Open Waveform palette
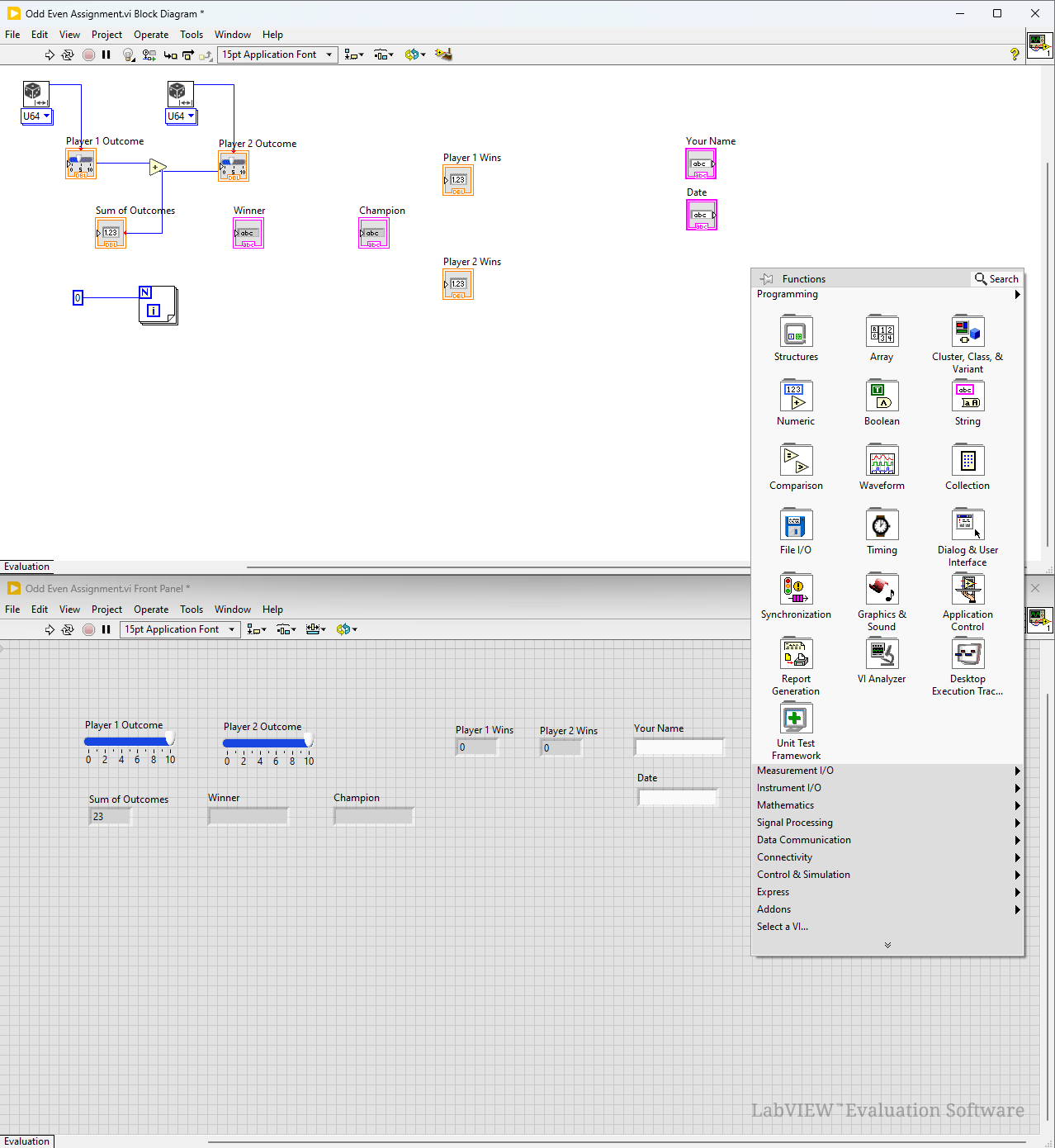 (882, 467)
